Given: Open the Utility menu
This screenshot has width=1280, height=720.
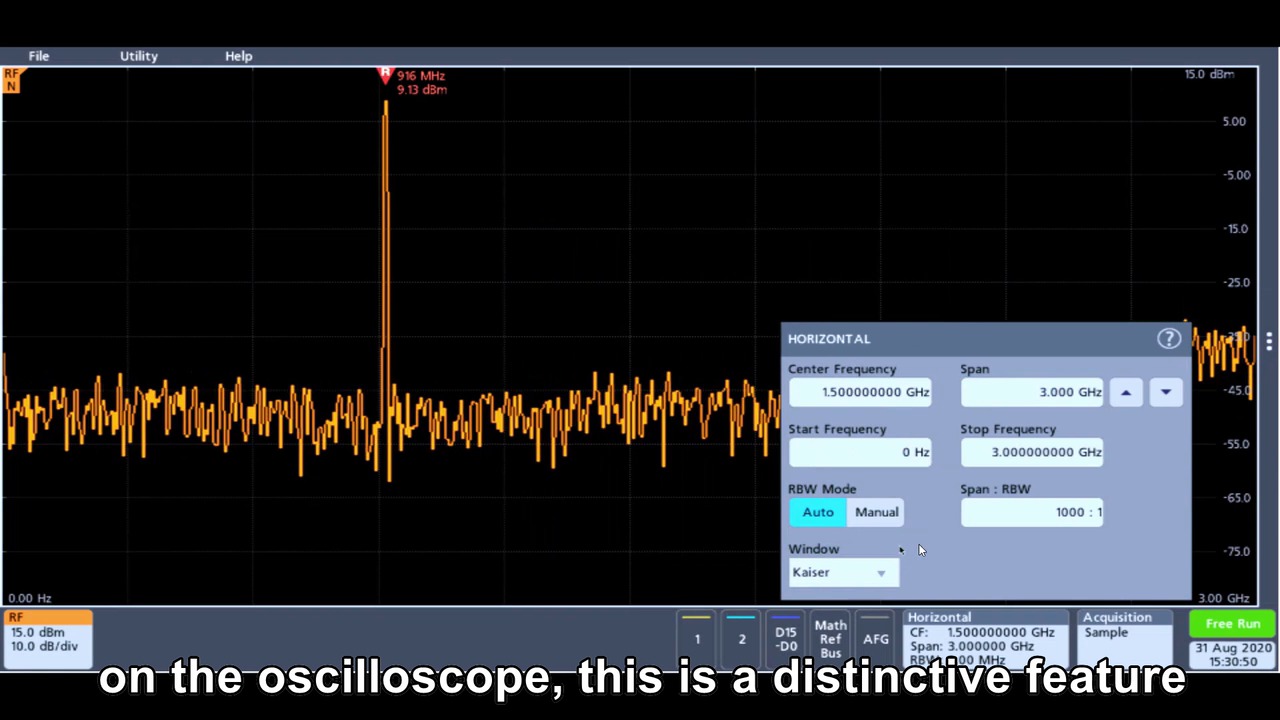Looking at the screenshot, I should tap(138, 55).
